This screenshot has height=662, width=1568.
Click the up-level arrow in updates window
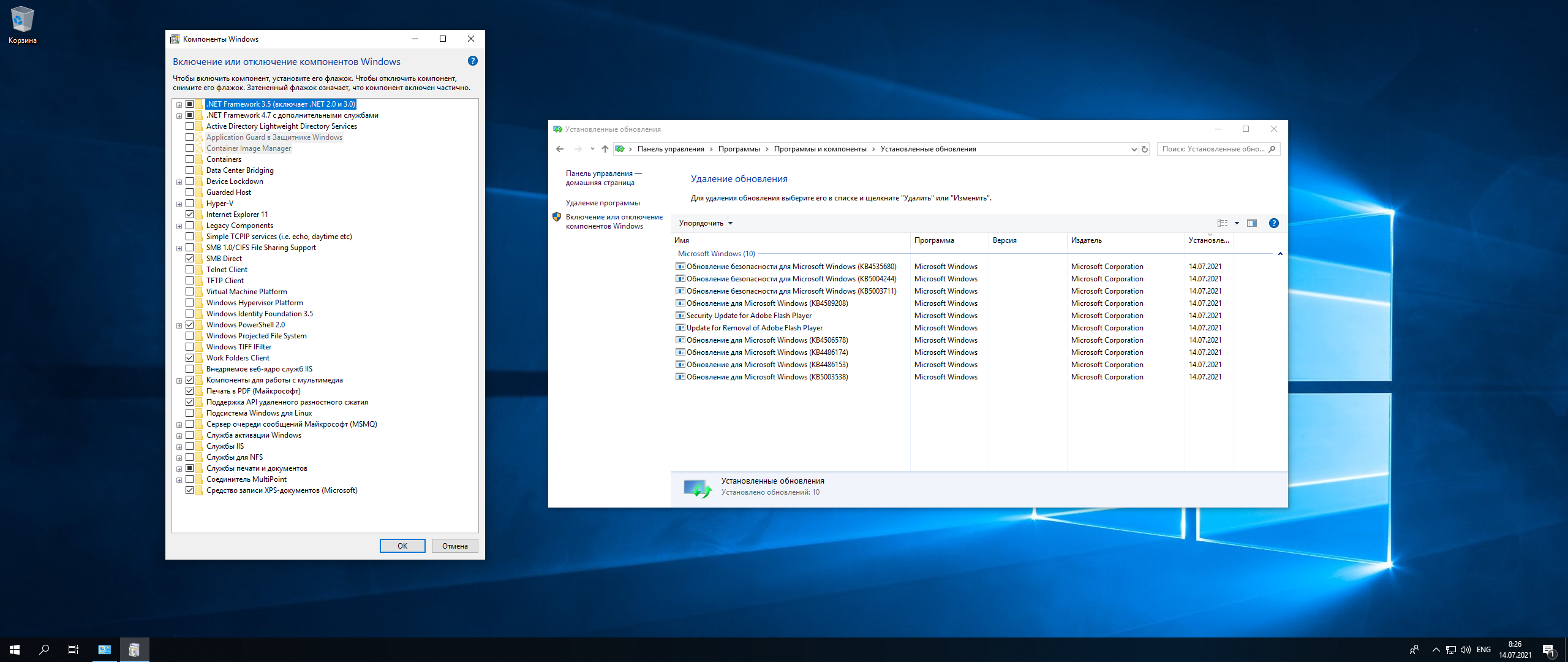click(605, 149)
